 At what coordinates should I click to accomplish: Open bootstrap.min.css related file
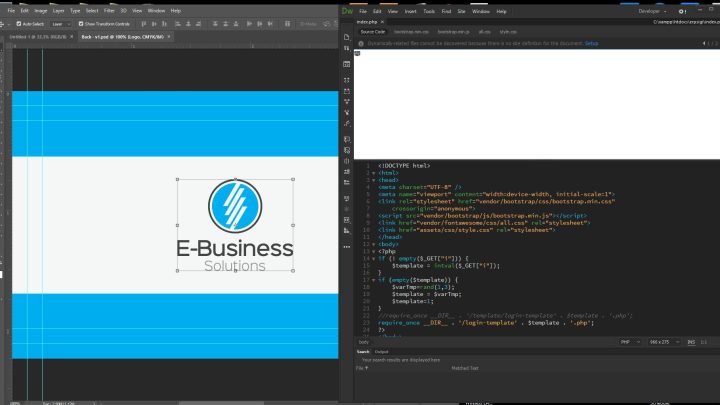(411, 32)
